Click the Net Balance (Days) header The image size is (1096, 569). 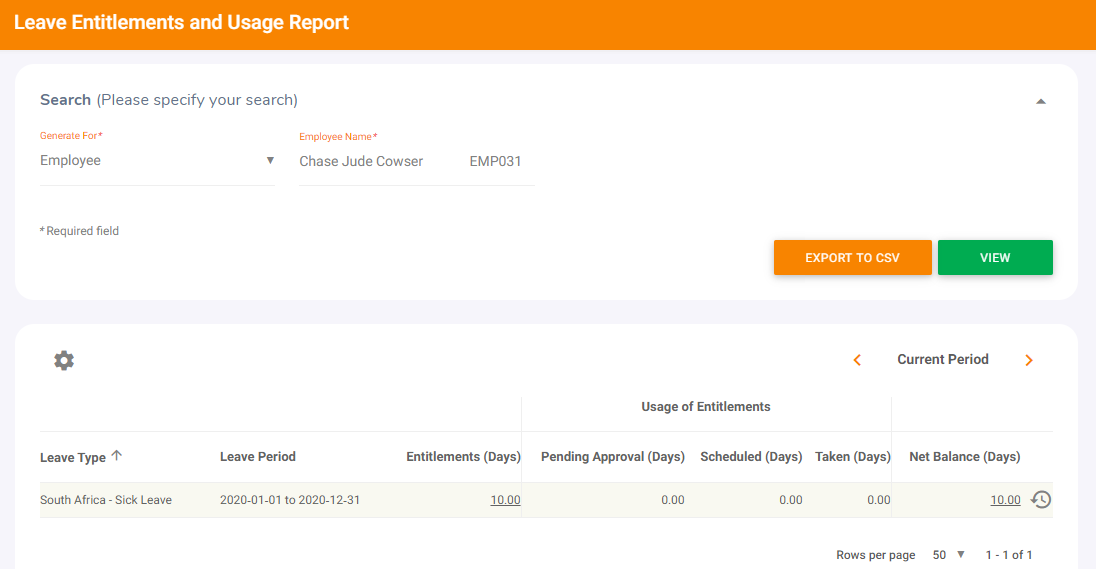click(965, 456)
